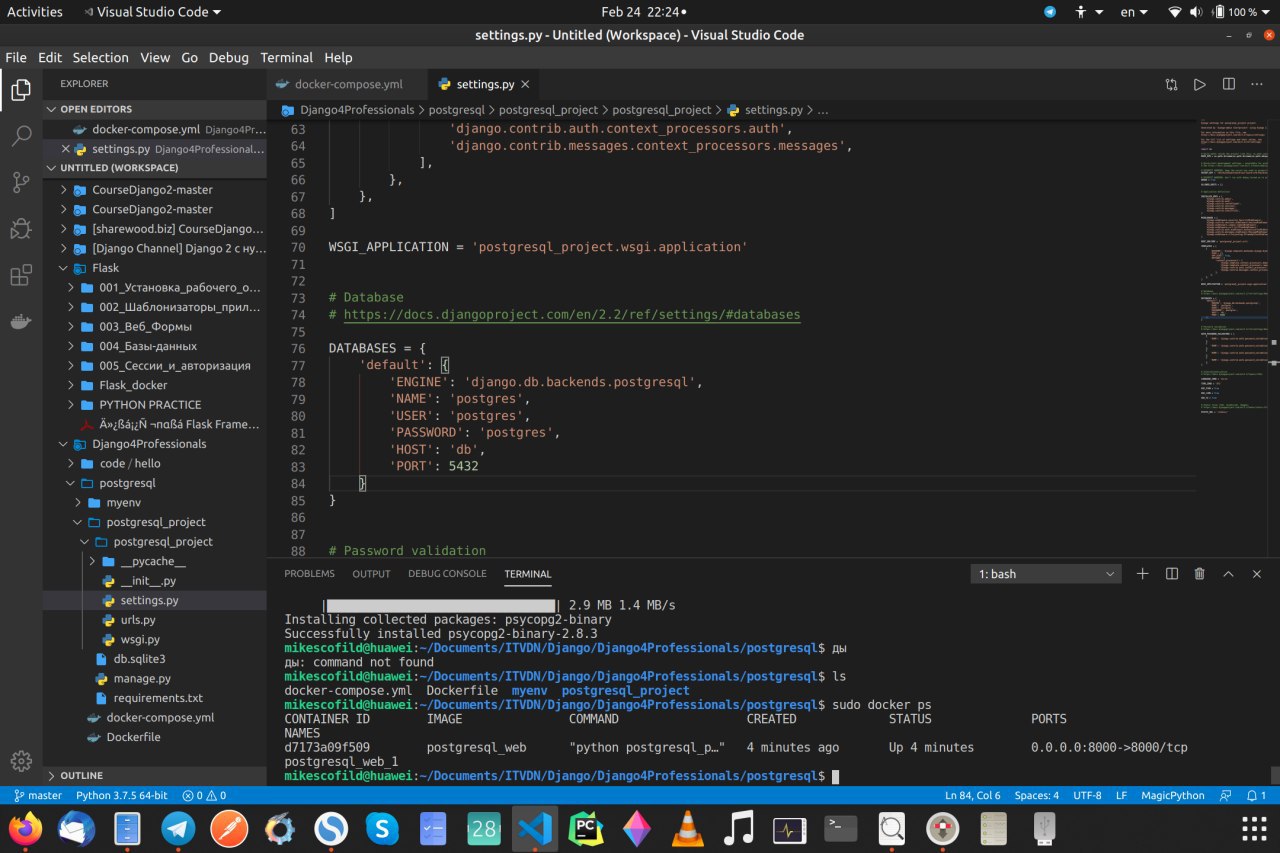Click LF end-of-line status item
This screenshot has width=1280, height=853.
tap(1121, 796)
